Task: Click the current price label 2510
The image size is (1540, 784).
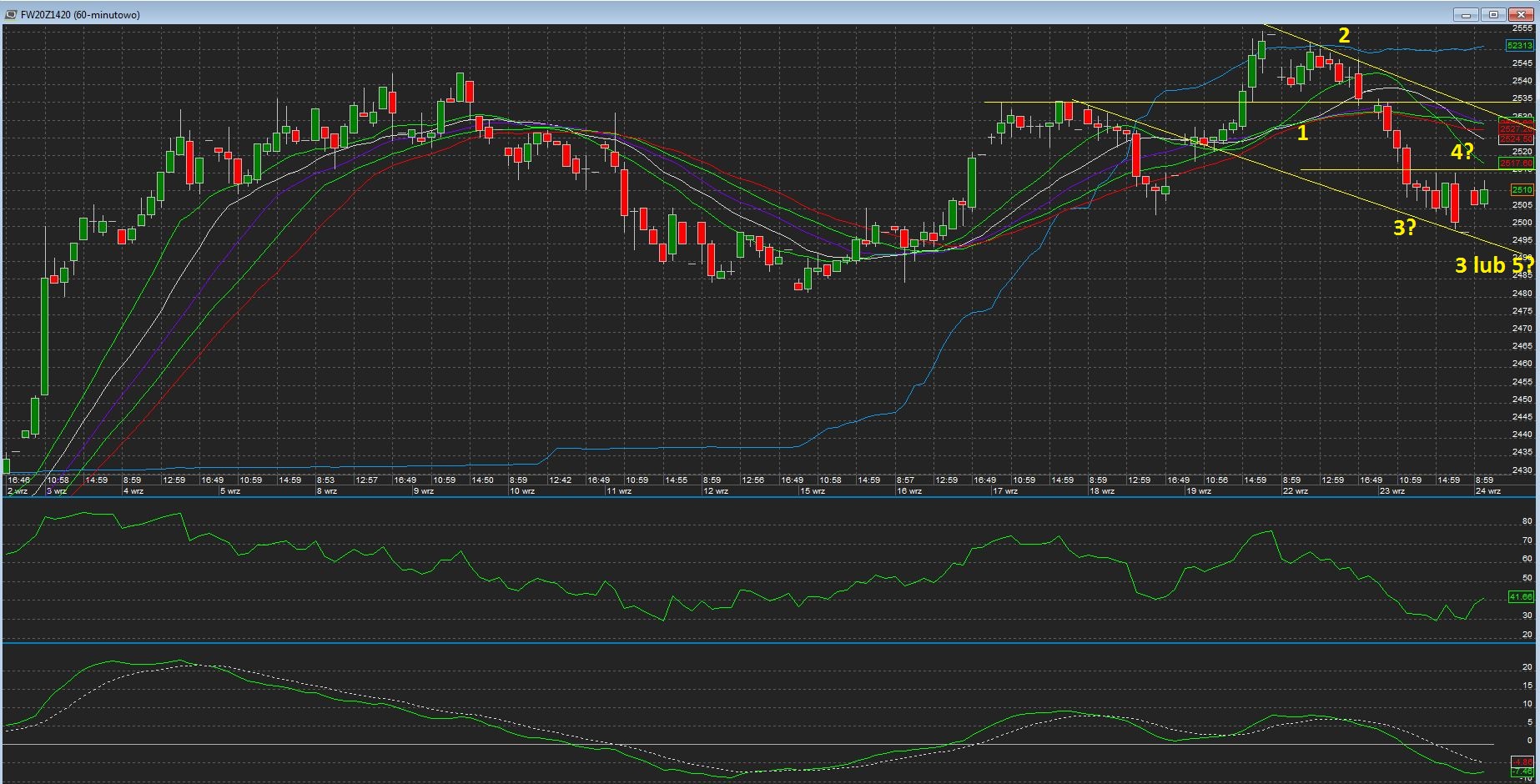Action: (1521, 190)
